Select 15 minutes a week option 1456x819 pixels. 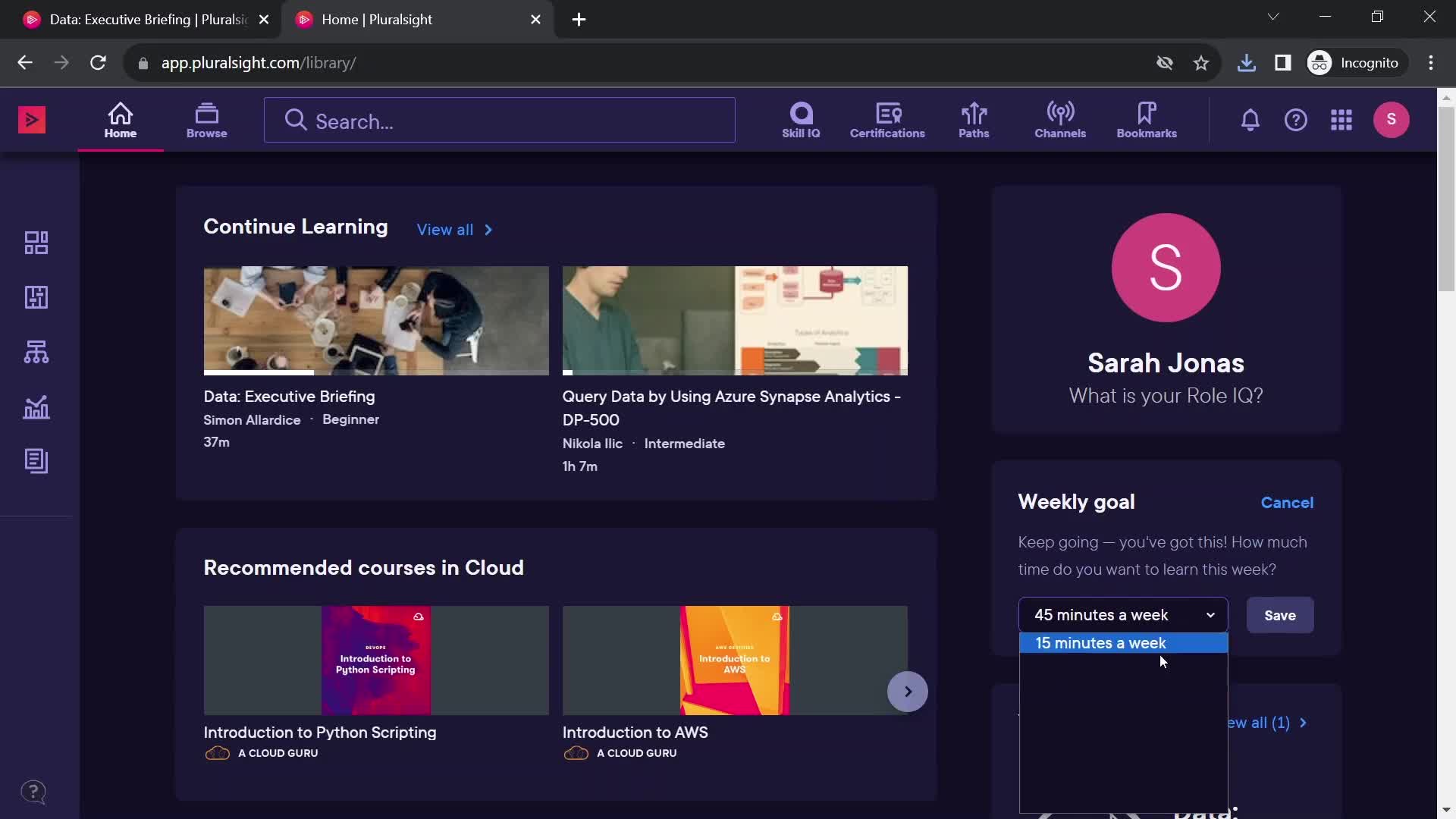click(1123, 643)
